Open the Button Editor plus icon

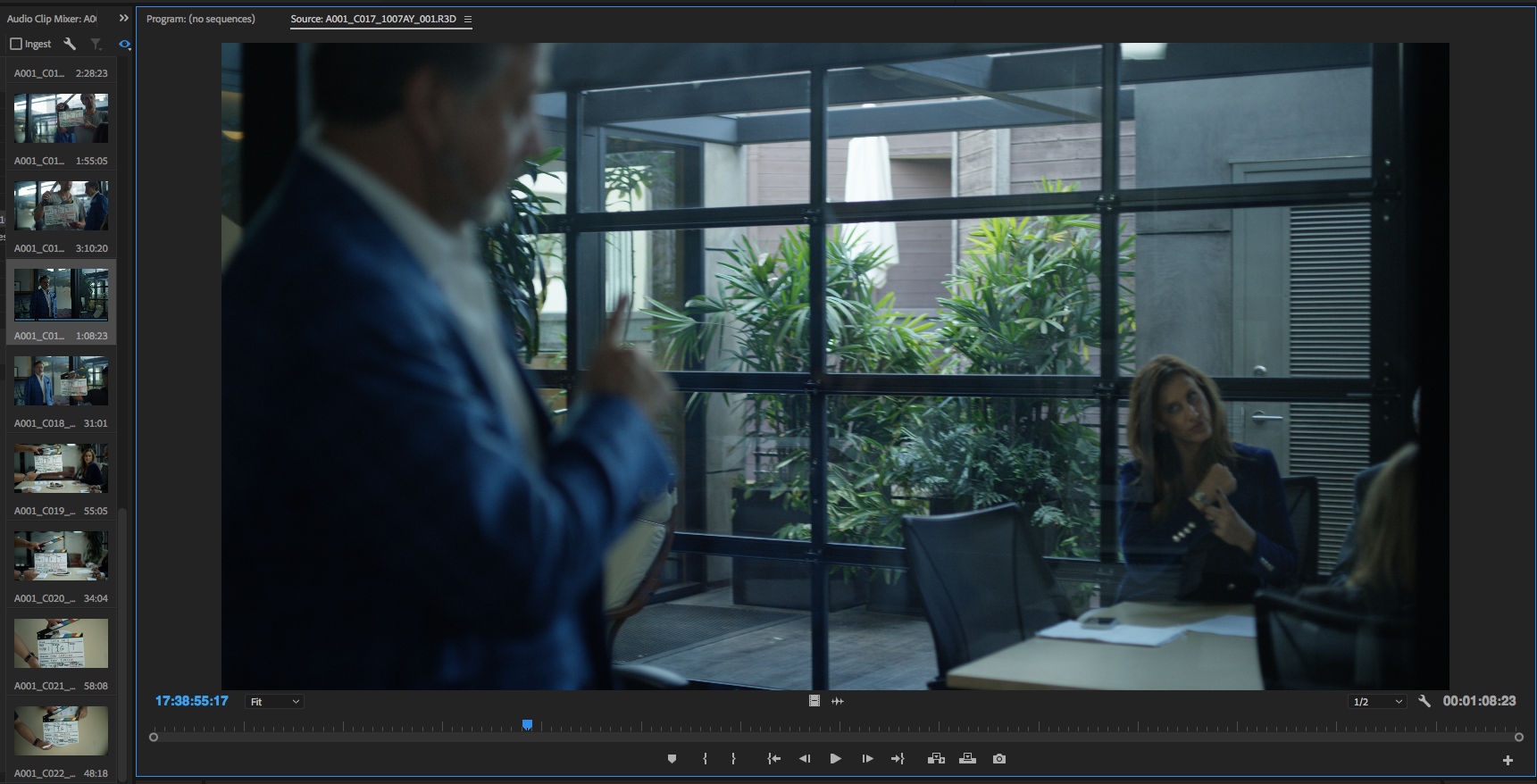pyautogui.click(x=1508, y=761)
